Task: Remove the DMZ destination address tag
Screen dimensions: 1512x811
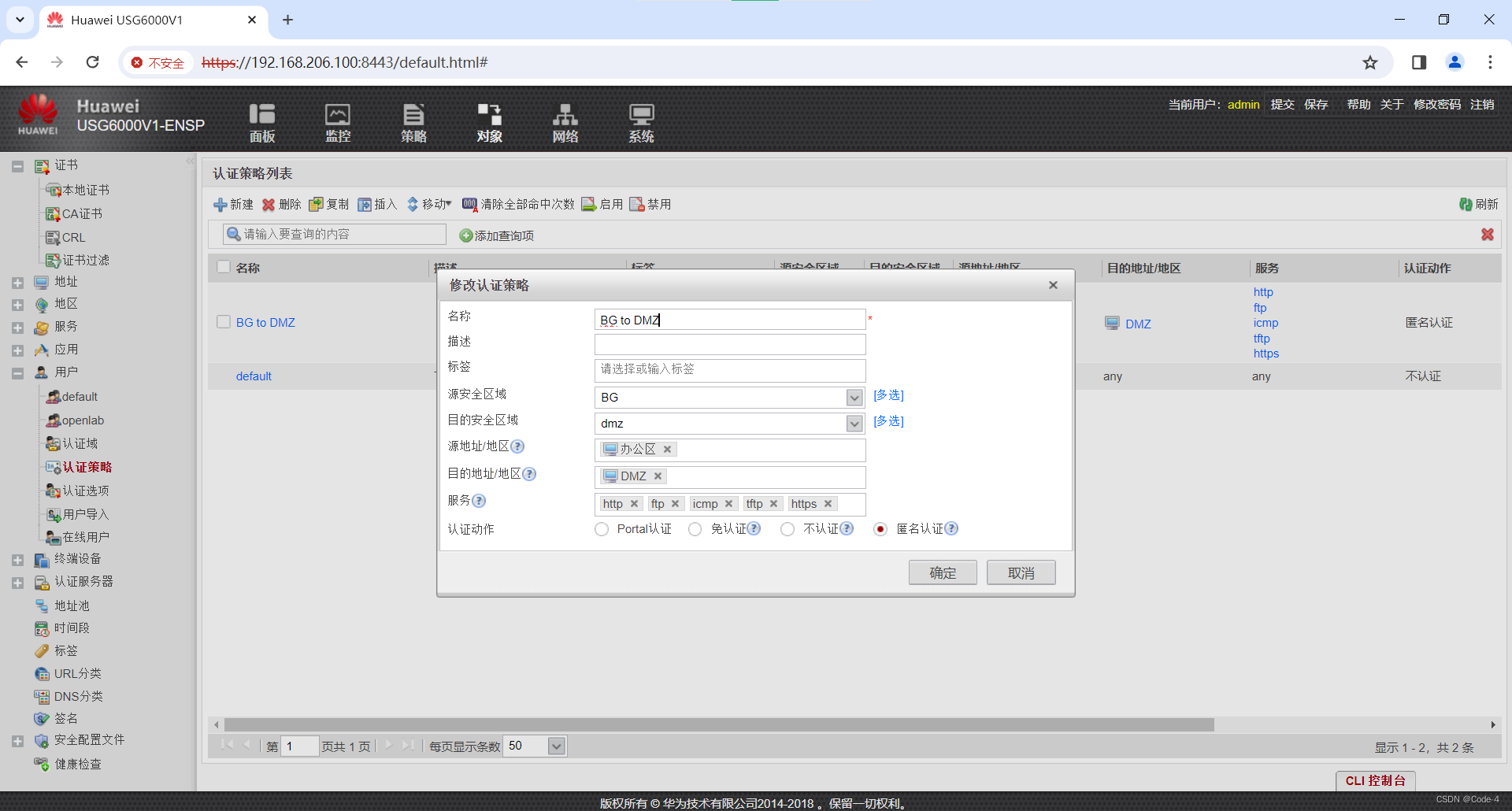Action: point(658,476)
